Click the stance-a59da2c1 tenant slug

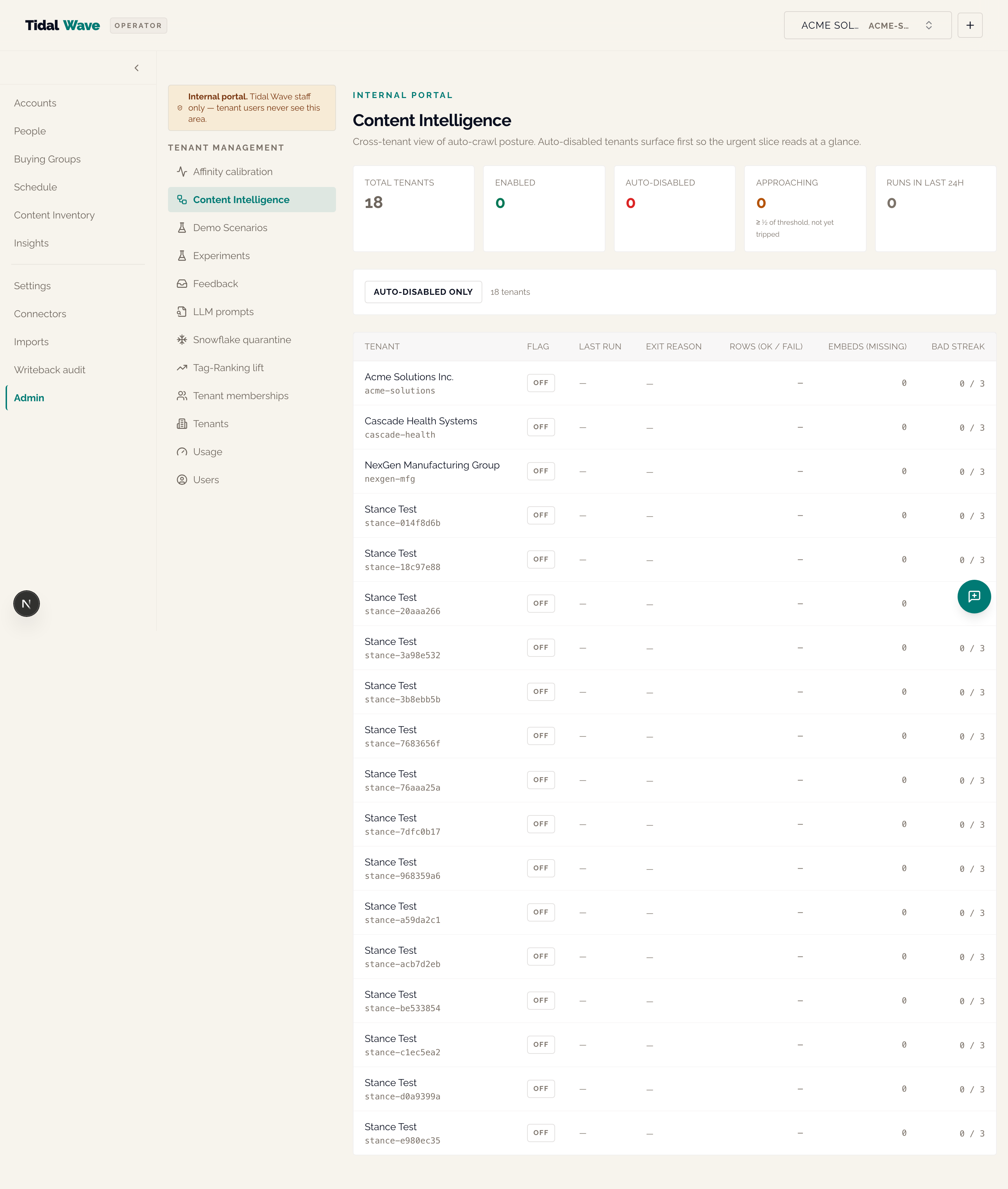pyautogui.click(x=402, y=920)
